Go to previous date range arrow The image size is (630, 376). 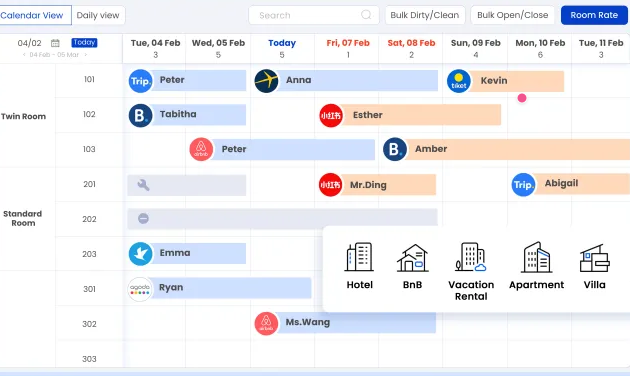tap(24, 55)
